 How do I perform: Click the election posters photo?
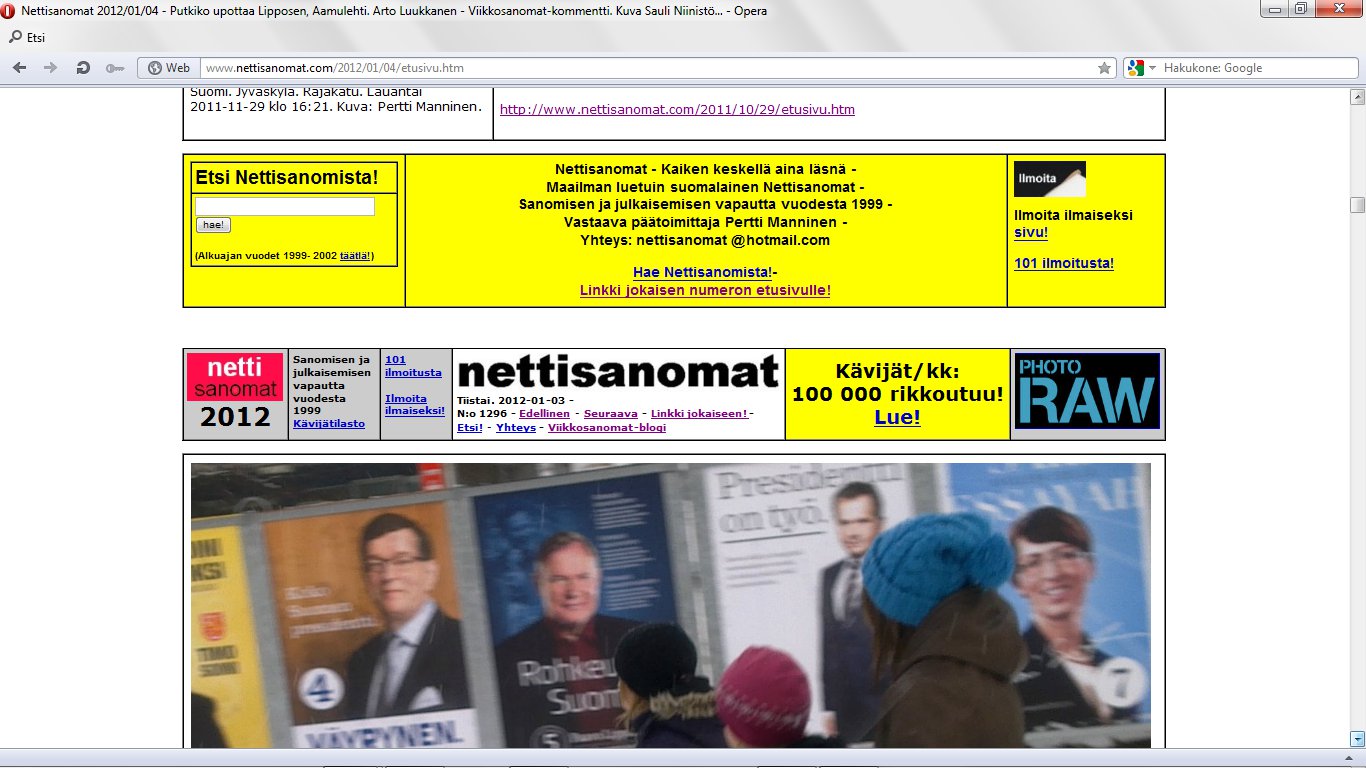(670, 605)
